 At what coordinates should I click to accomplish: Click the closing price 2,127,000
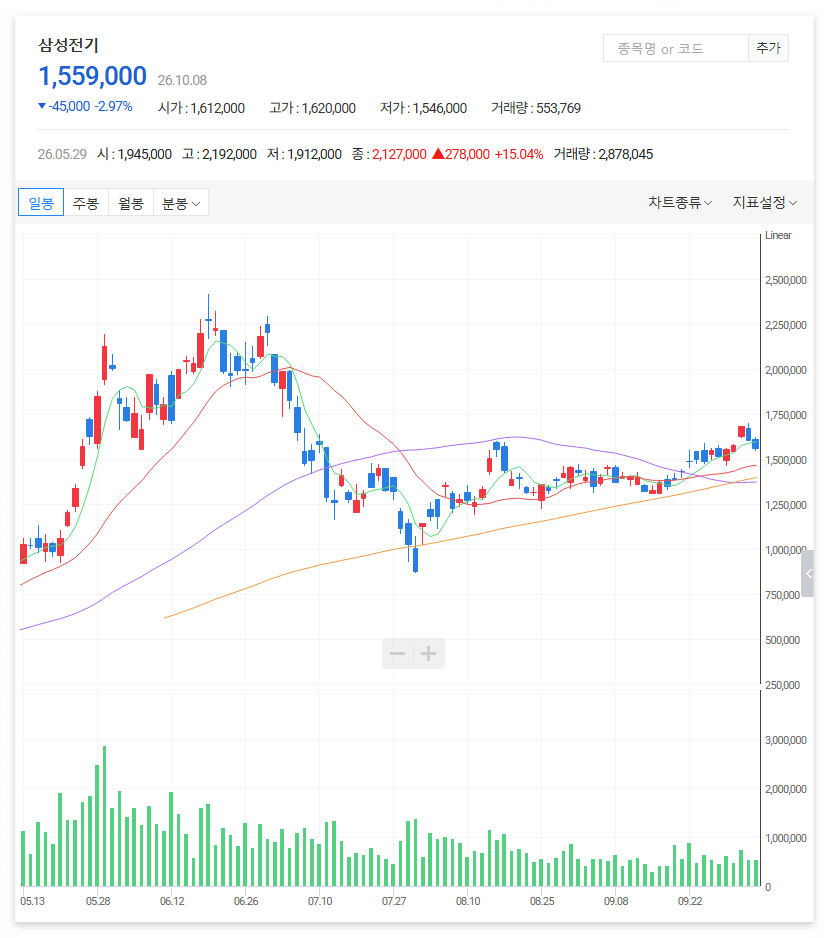point(400,154)
